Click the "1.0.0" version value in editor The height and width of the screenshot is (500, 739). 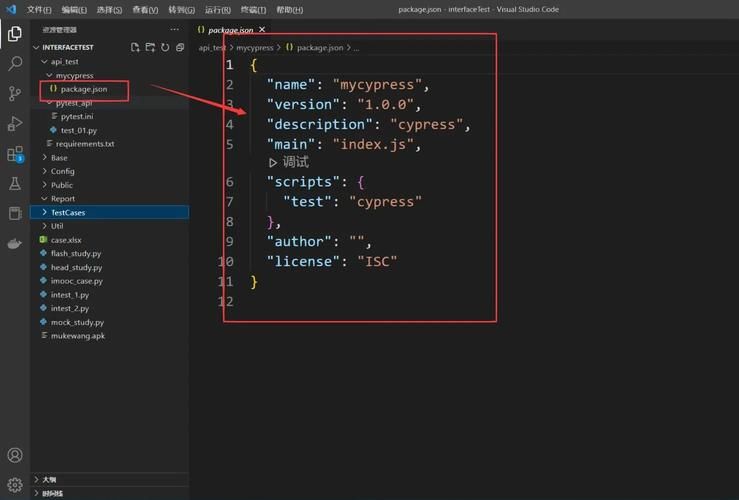pyautogui.click(x=386, y=105)
